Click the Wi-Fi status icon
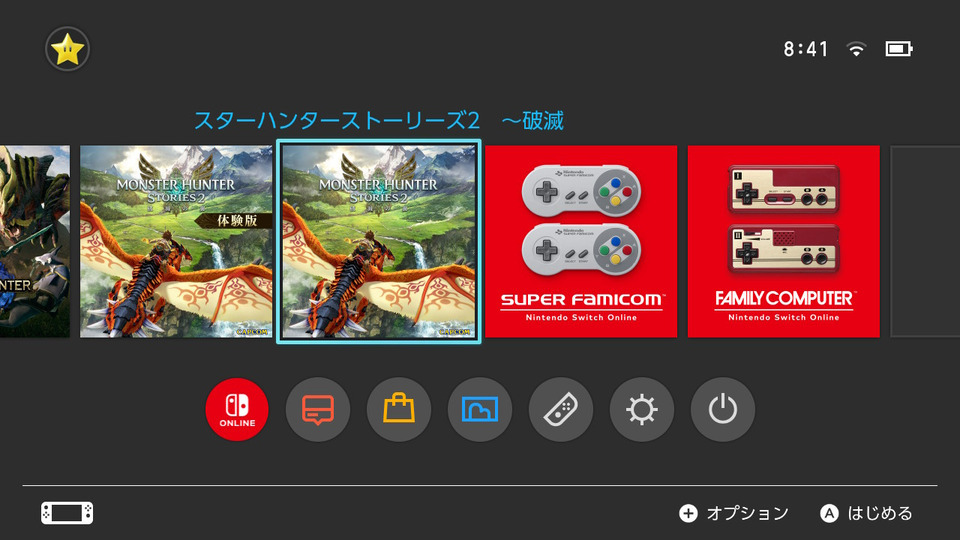 point(856,49)
